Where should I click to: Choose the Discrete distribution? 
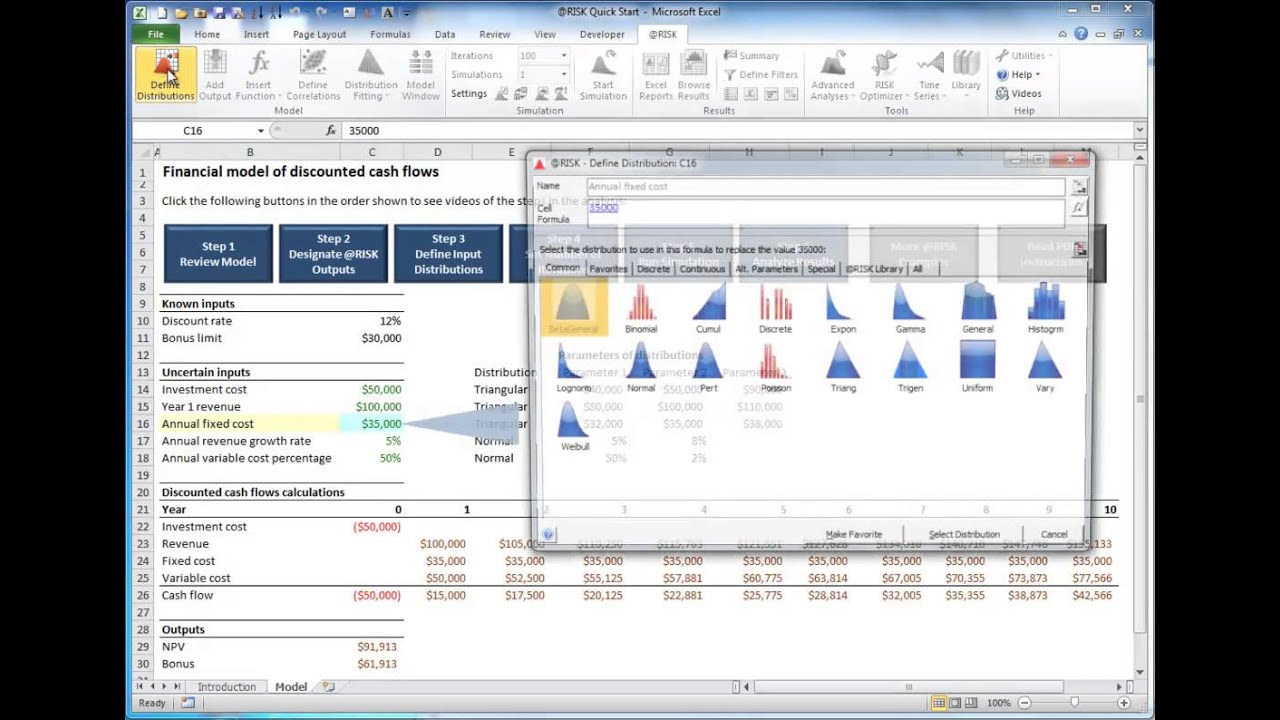(x=775, y=308)
